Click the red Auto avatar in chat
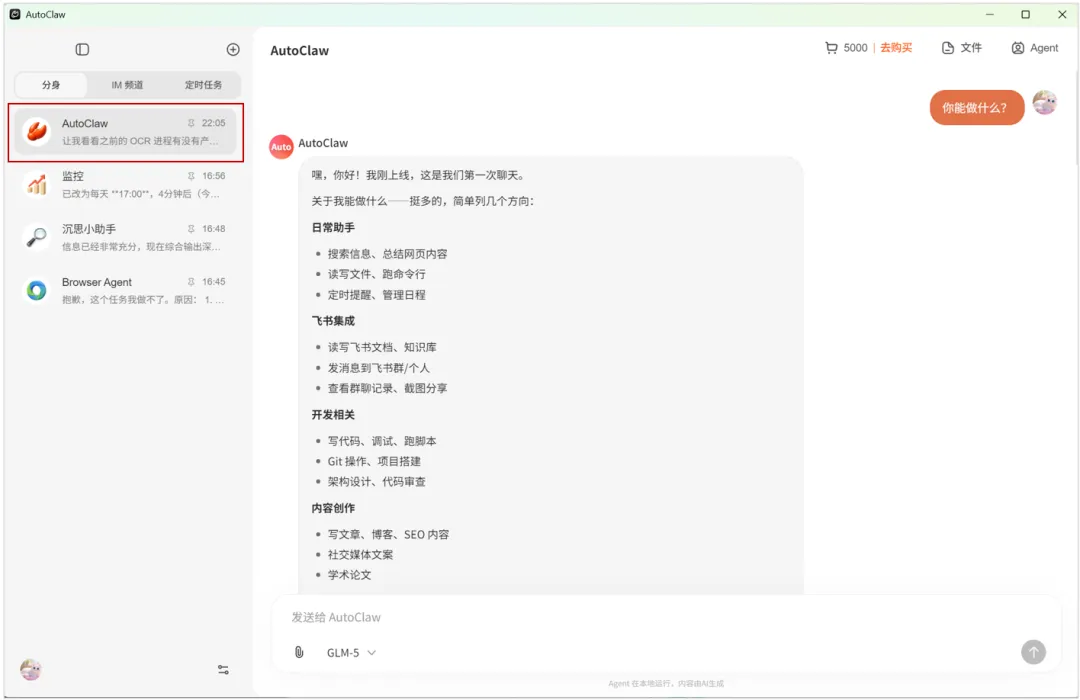Screen dimensions: 1080x700 (x=281, y=147)
